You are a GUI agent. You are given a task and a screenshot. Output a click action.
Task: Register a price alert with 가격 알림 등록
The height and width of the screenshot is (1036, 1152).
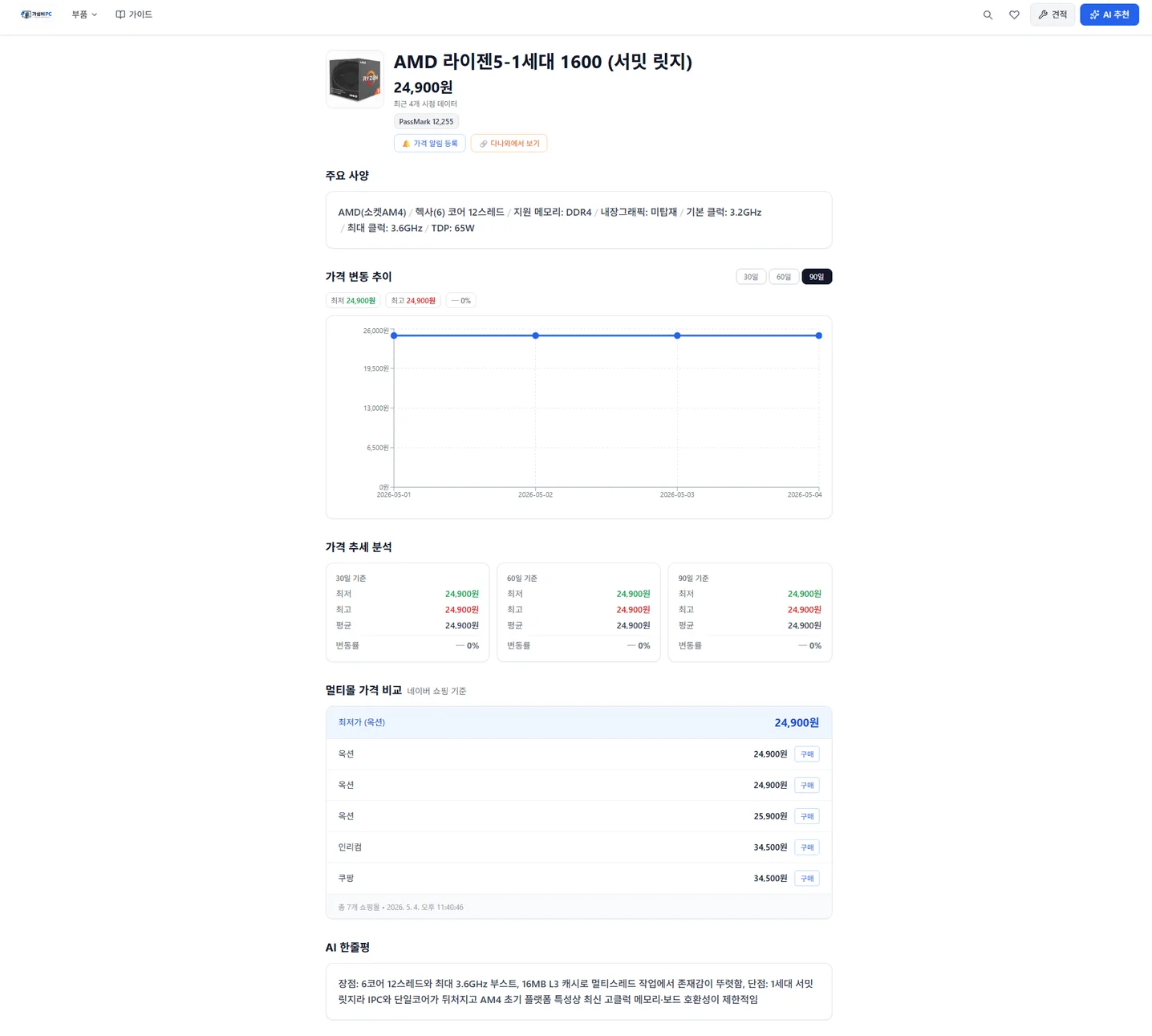tap(430, 144)
